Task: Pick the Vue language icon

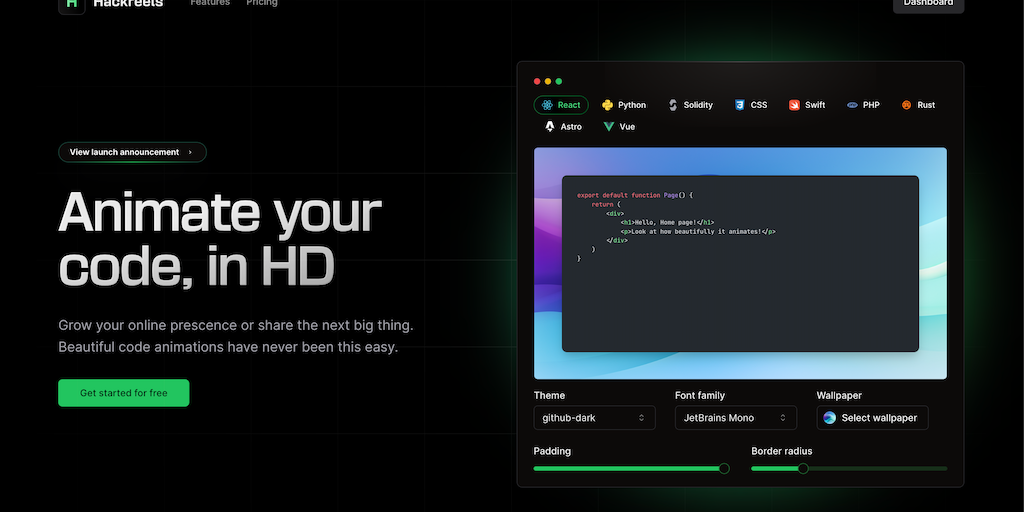Action: [608, 127]
